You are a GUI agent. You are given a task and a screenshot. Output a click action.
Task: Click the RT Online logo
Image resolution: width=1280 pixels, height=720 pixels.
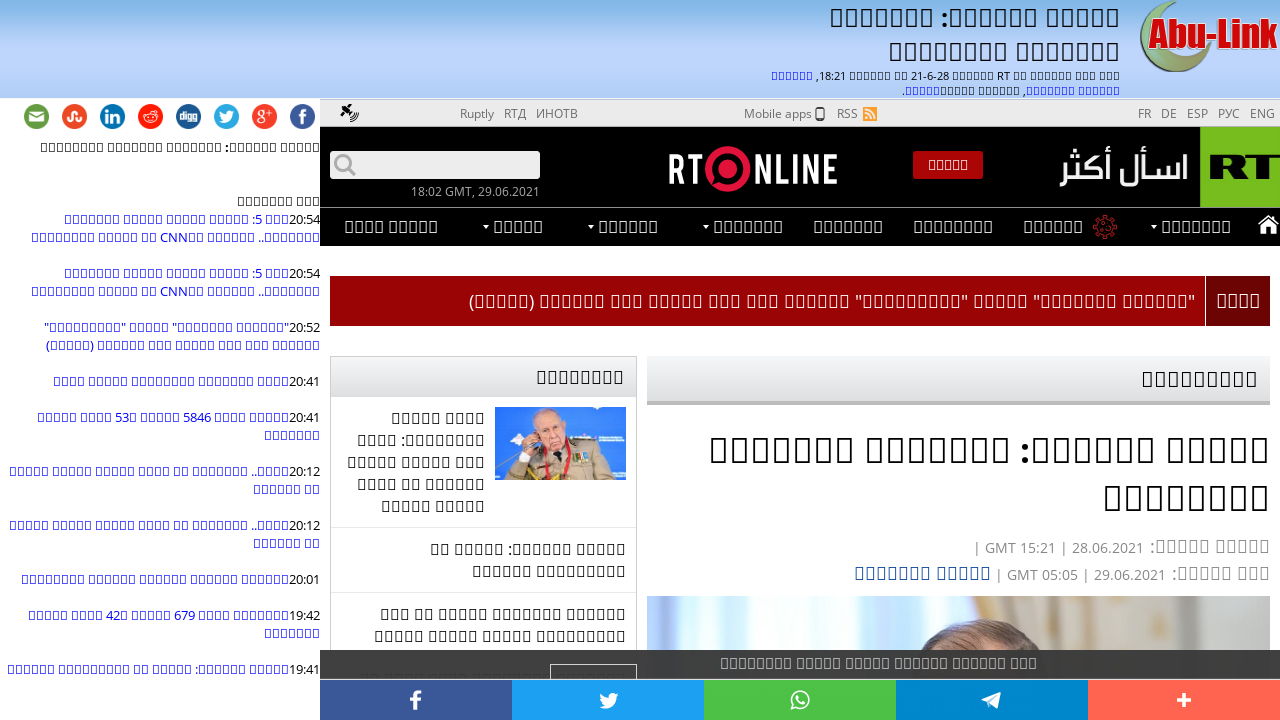[753, 168]
